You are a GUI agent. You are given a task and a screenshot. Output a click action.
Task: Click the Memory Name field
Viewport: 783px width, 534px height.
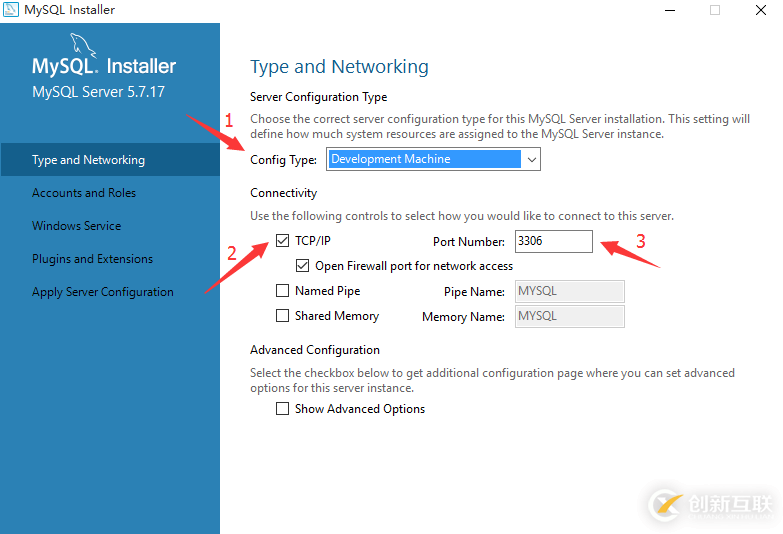point(570,316)
